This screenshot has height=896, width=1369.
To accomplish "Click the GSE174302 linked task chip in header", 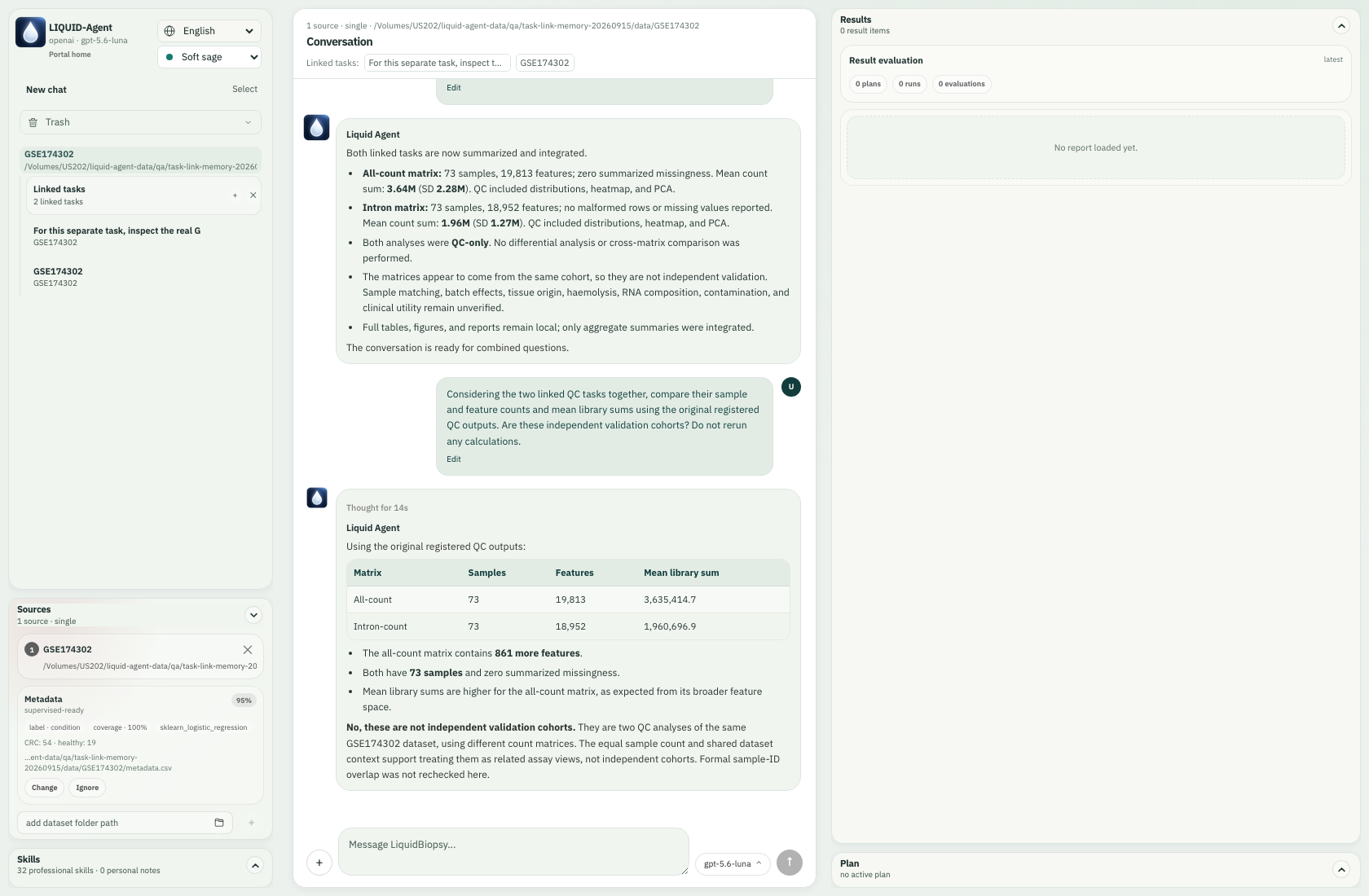I will (x=545, y=63).
